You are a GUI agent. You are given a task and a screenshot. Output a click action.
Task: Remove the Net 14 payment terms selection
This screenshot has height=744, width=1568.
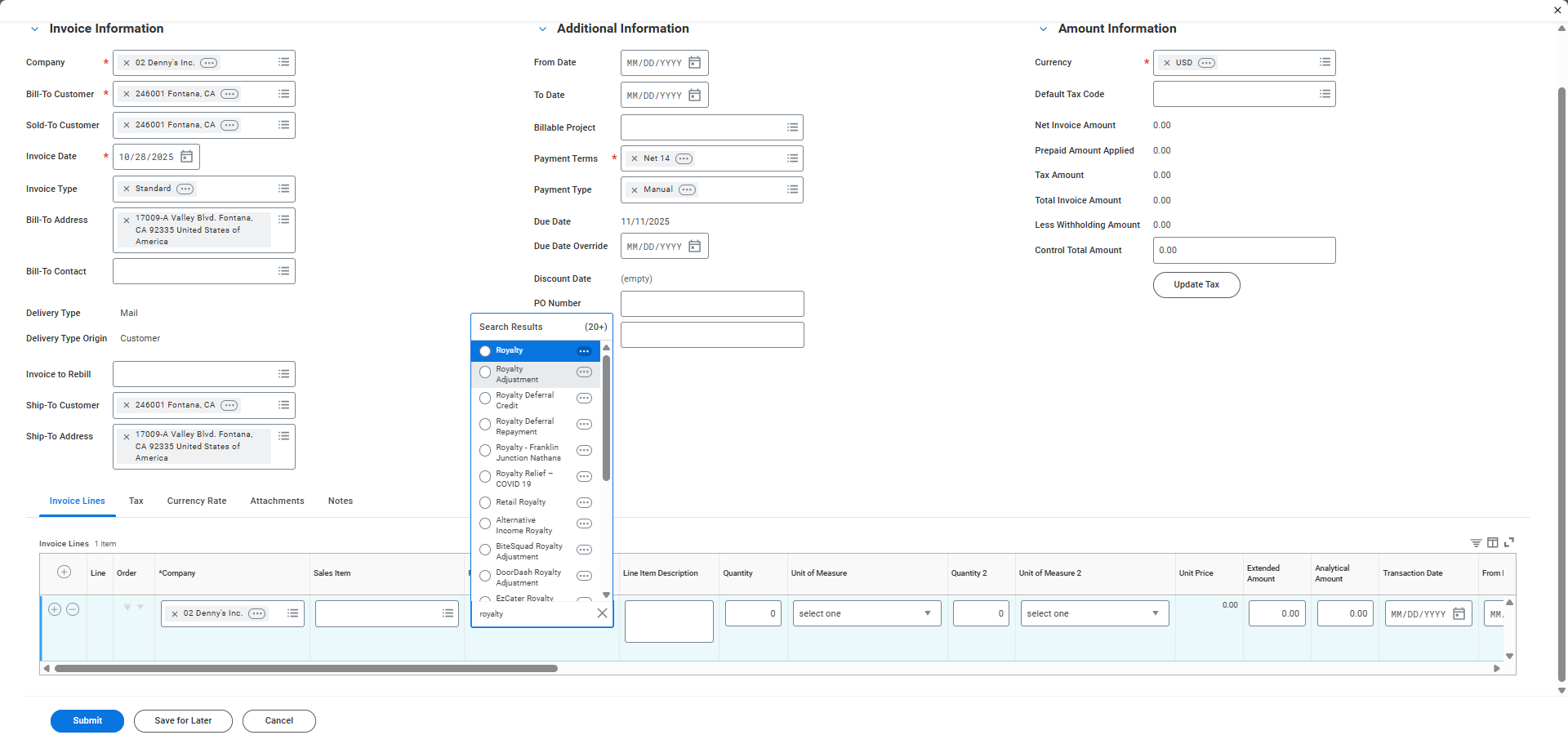(635, 159)
